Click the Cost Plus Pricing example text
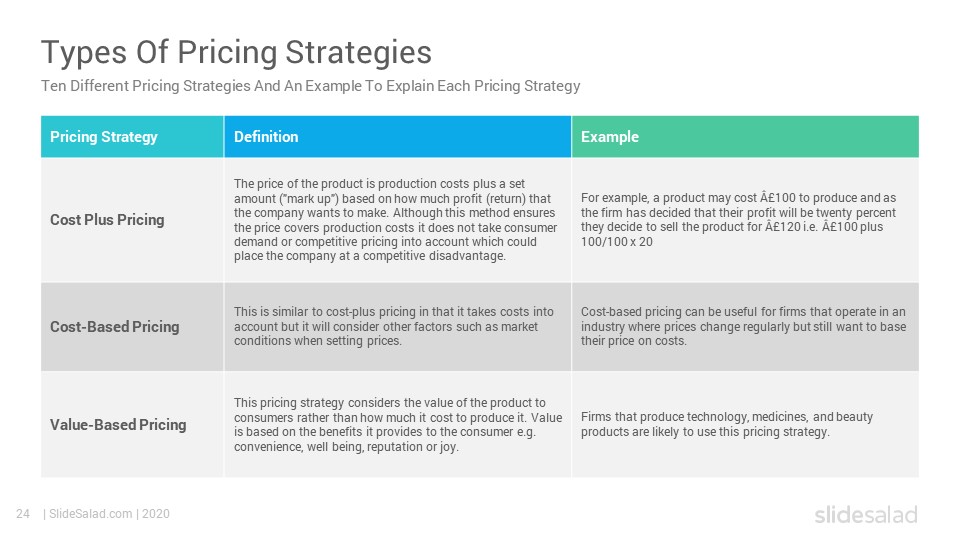 738,220
